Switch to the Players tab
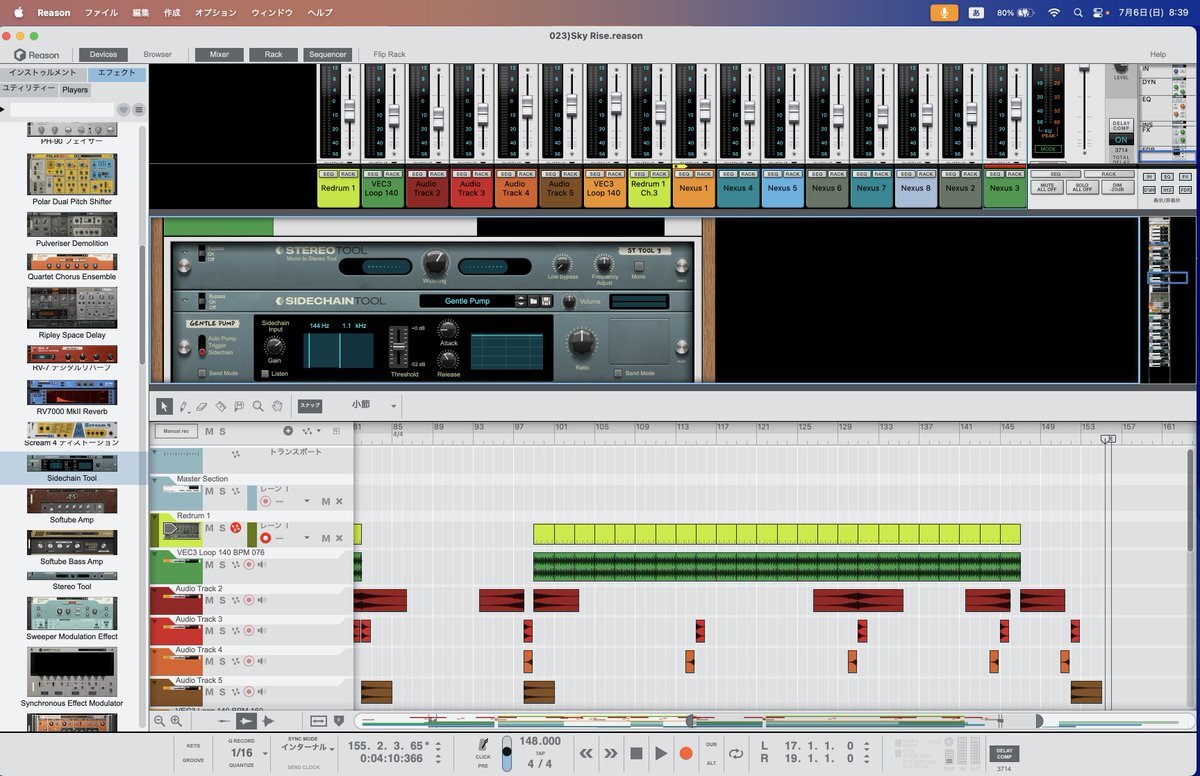Image resolution: width=1200 pixels, height=776 pixels. point(75,90)
